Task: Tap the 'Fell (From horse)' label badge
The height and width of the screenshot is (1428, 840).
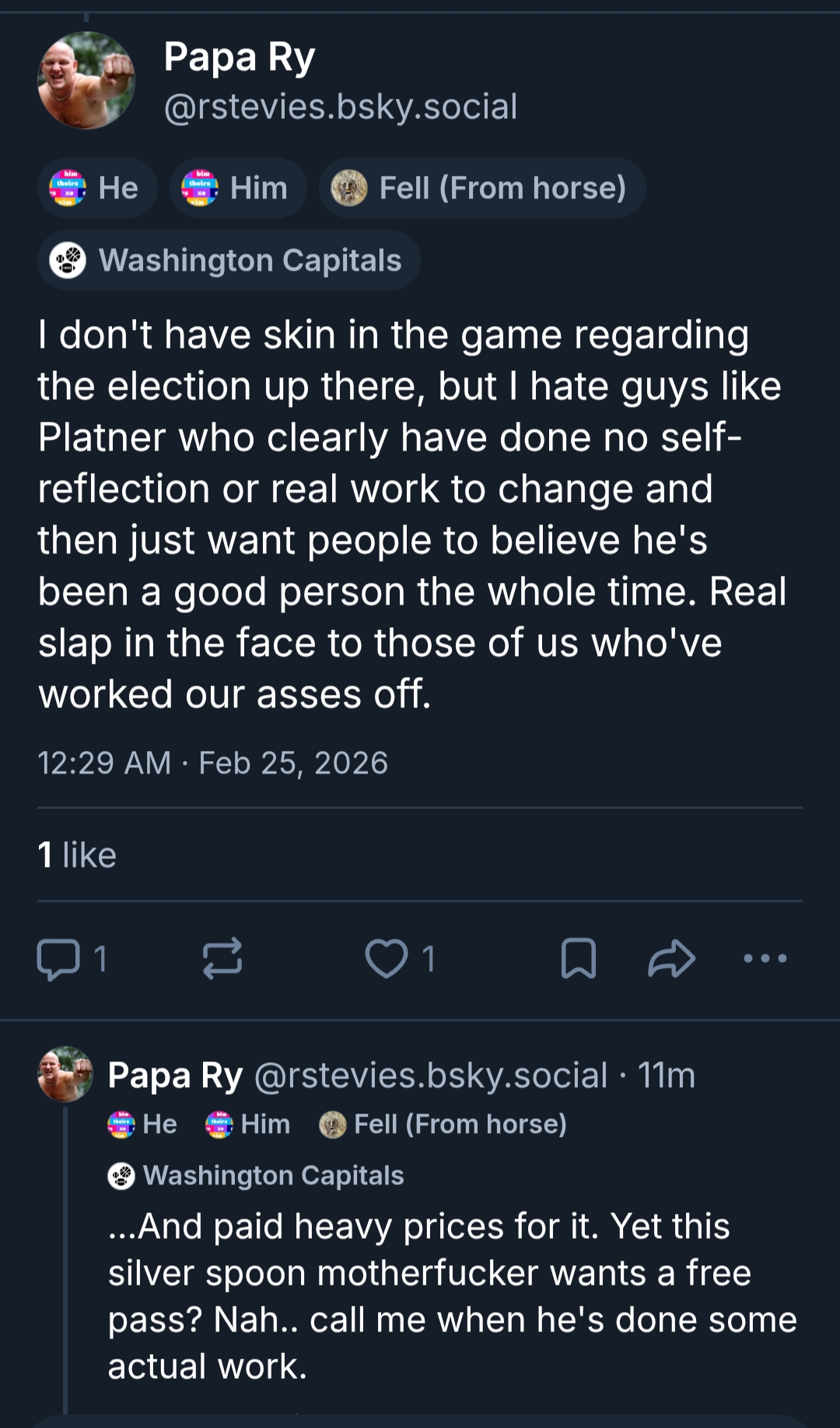Action: pos(482,188)
